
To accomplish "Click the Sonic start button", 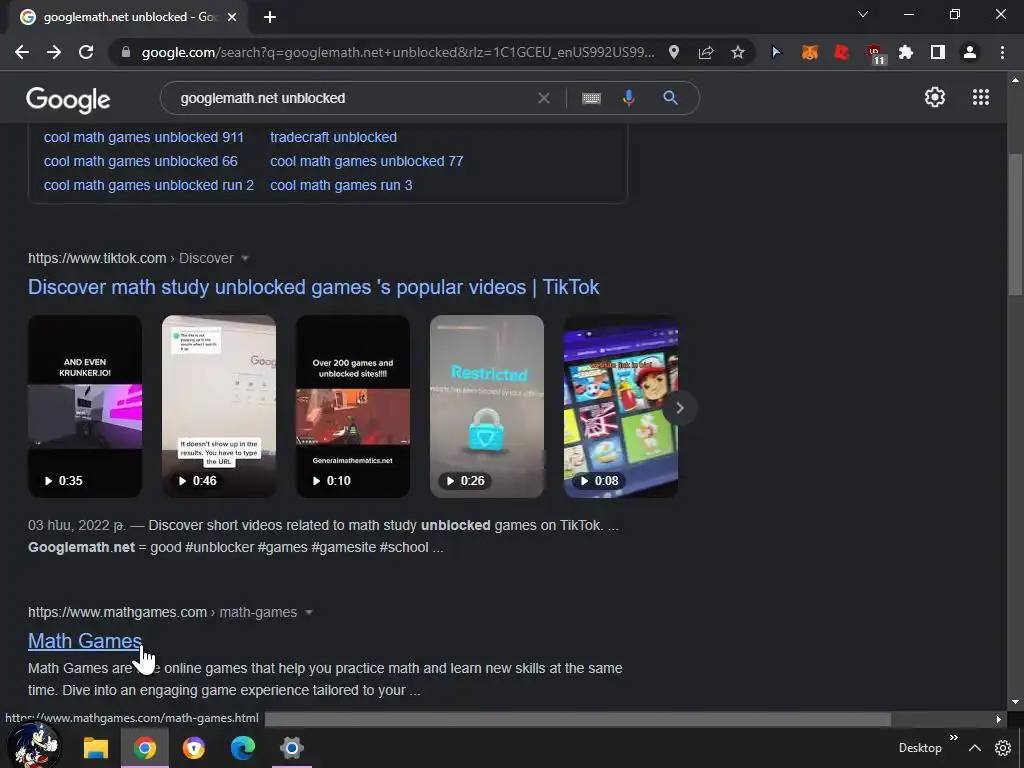I will [x=33, y=746].
